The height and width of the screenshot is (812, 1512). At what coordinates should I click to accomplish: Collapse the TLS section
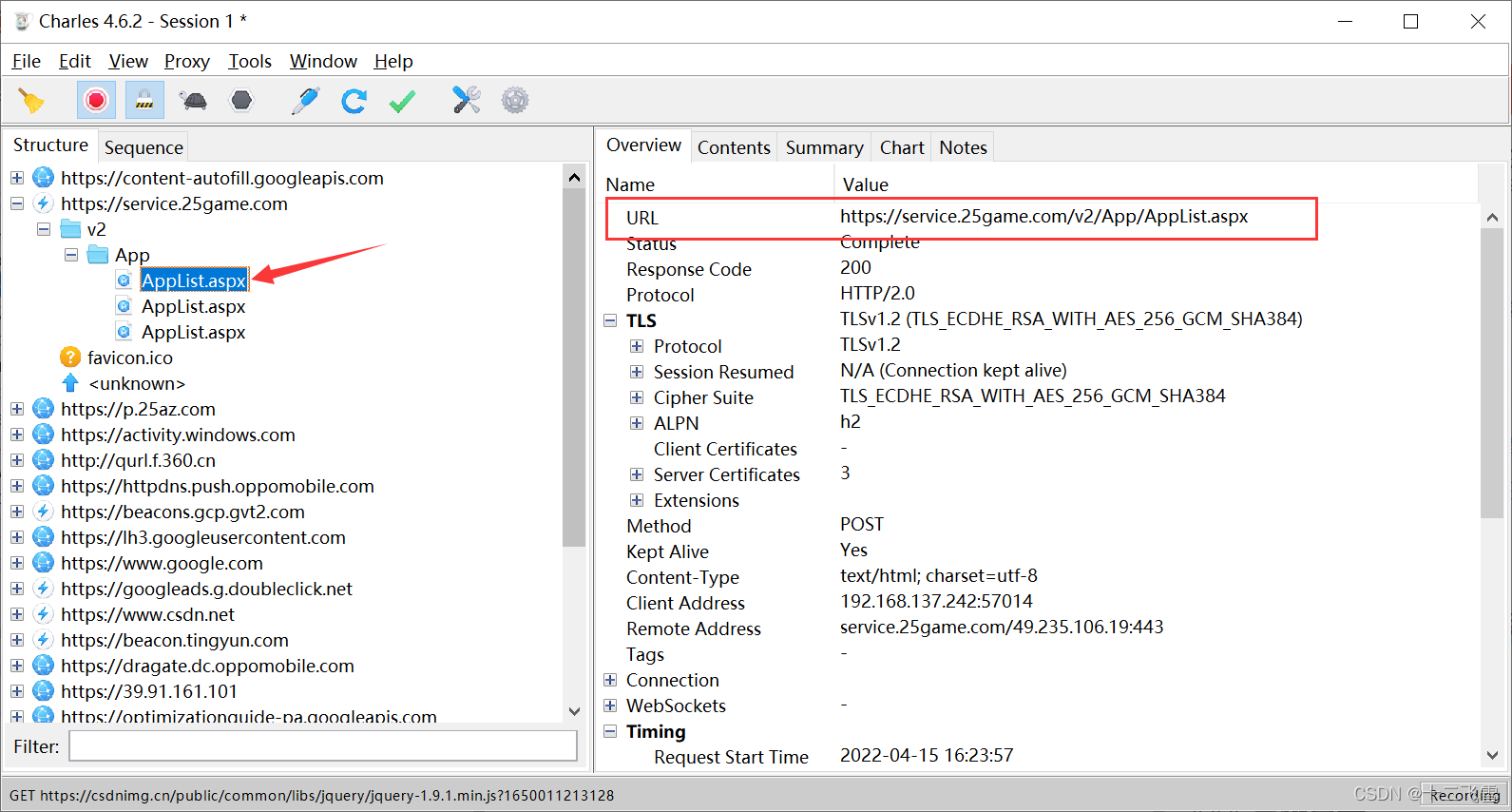coord(610,320)
